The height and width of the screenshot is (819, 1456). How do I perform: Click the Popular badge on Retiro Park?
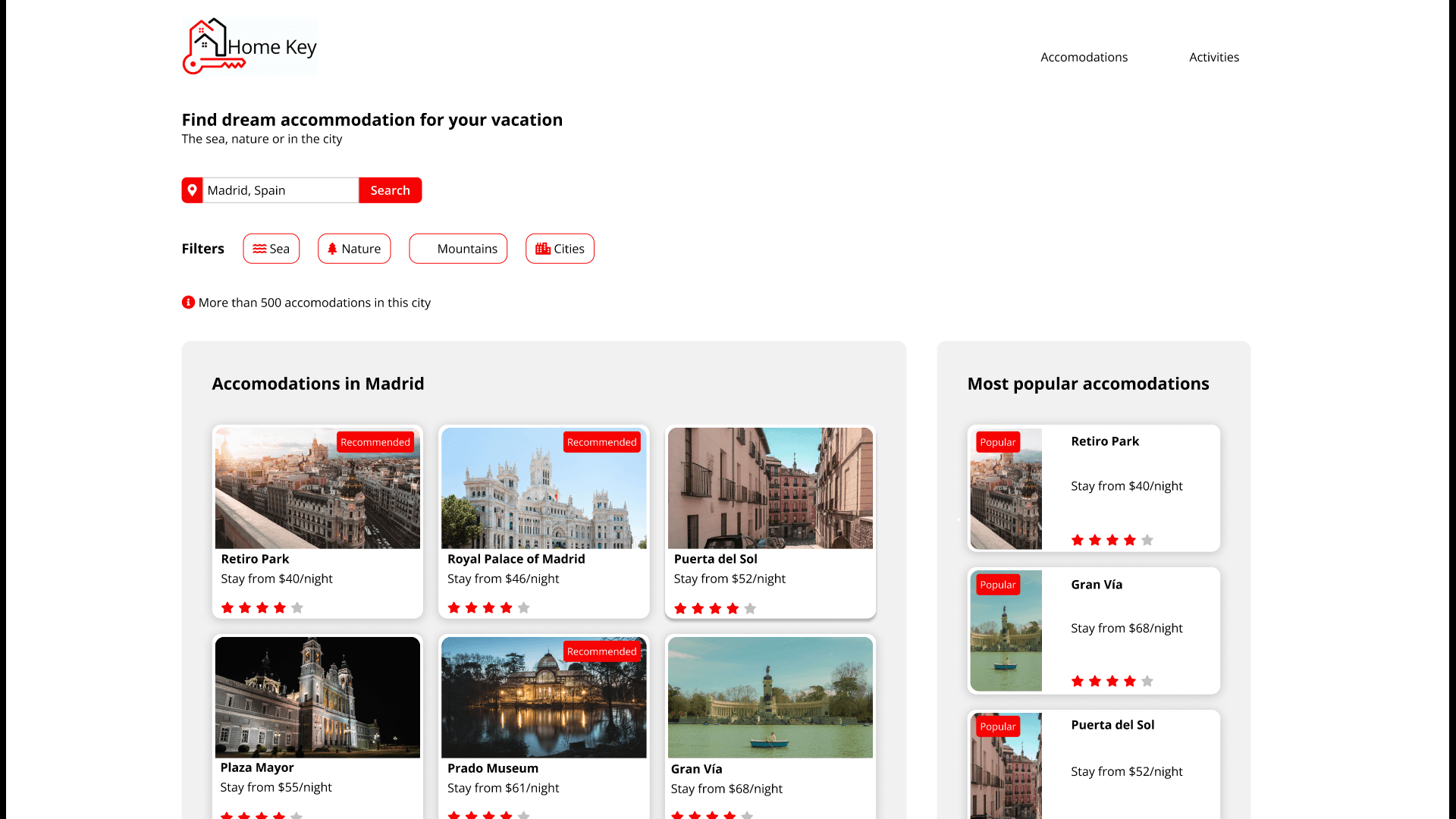click(998, 442)
